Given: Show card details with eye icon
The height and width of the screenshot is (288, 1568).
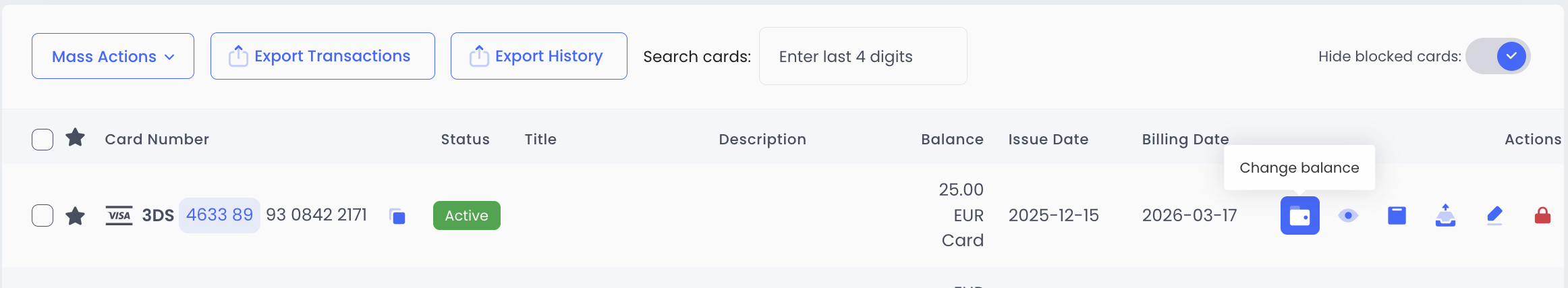Looking at the screenshot, I should pos(1348,216).
